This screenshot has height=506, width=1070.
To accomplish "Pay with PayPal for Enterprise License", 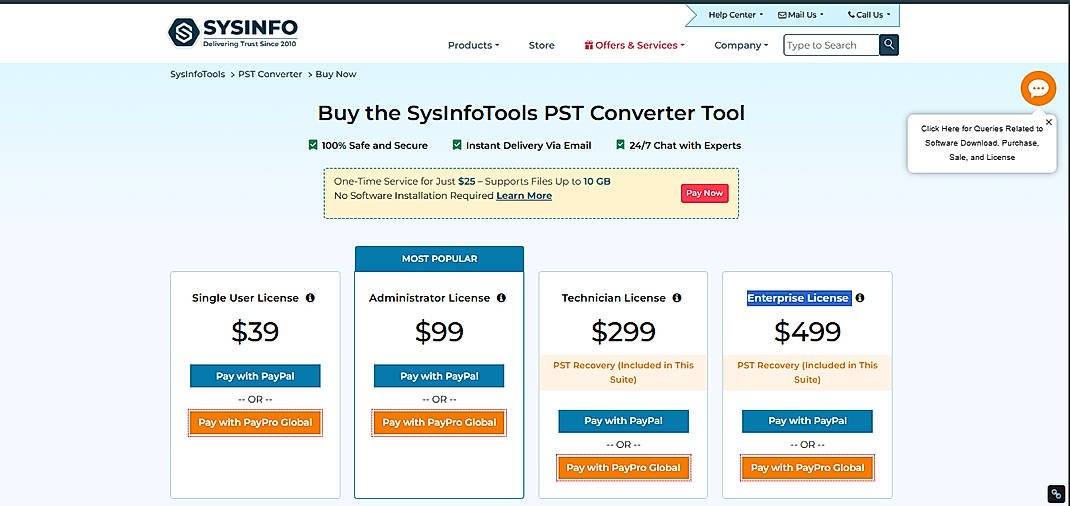I will pos(807,421).
